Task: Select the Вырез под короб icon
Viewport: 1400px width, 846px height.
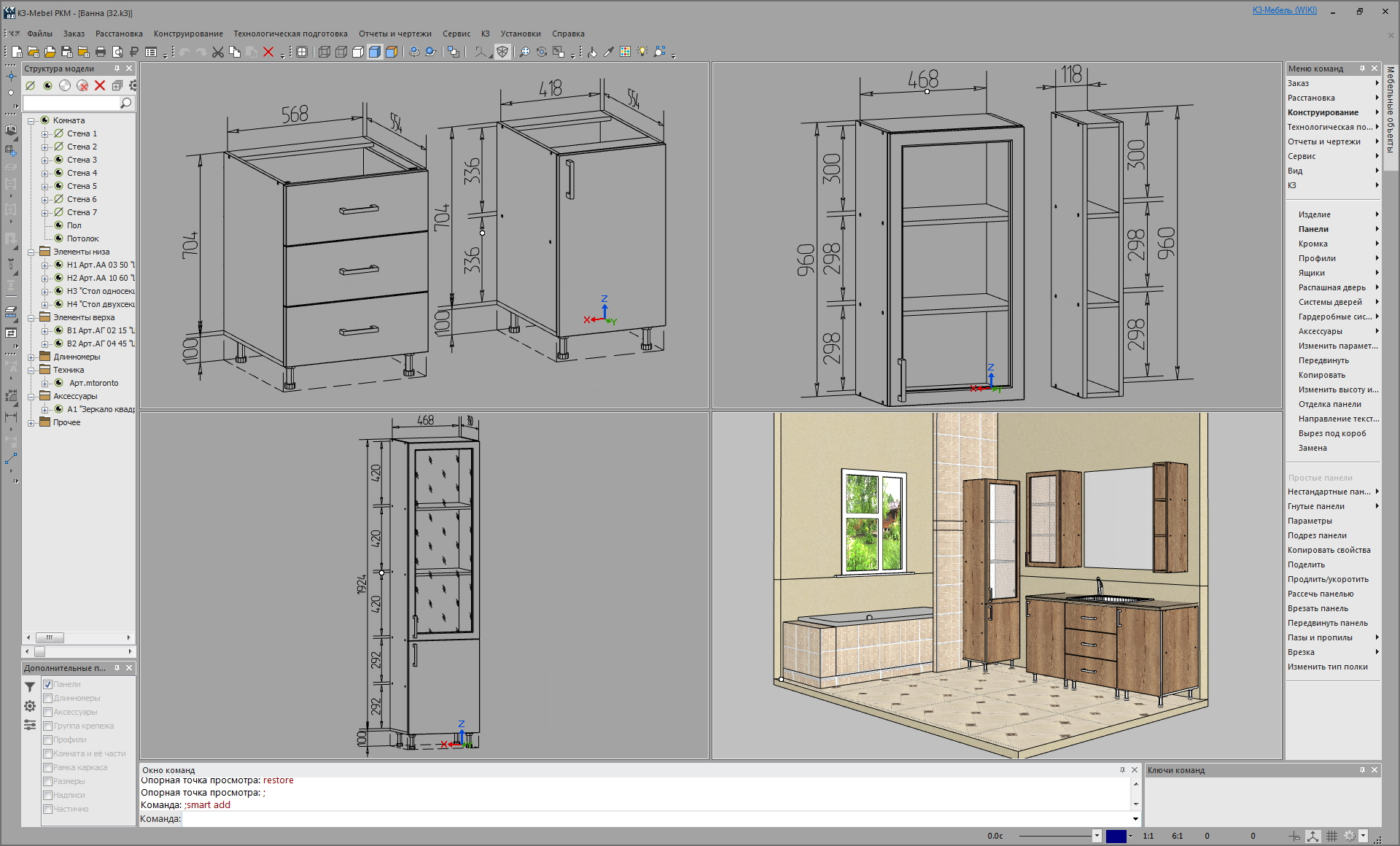Action: point(1324,433)
